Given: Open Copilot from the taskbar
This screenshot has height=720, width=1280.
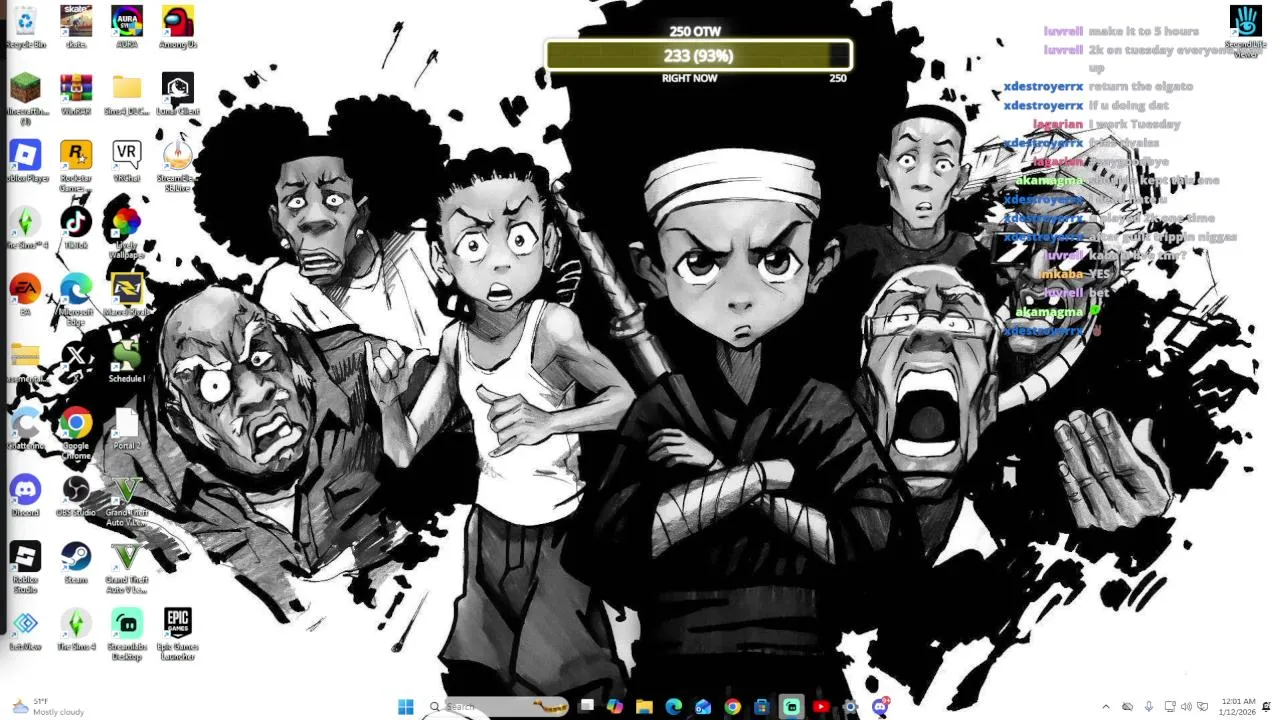Looking at the screenshot, I should pyautogui.click(x=615, y=707).
